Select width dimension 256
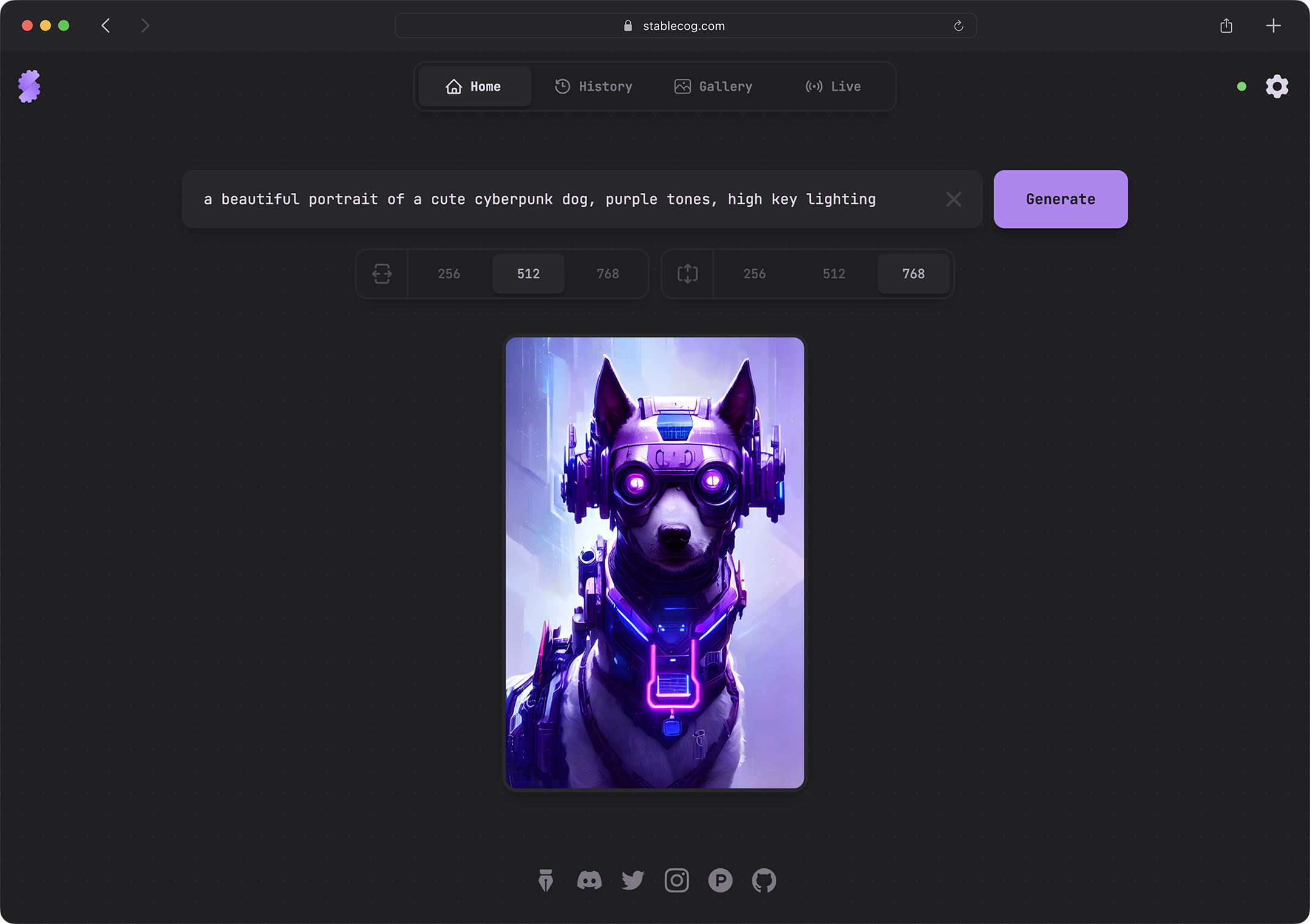 click(449, 273)
